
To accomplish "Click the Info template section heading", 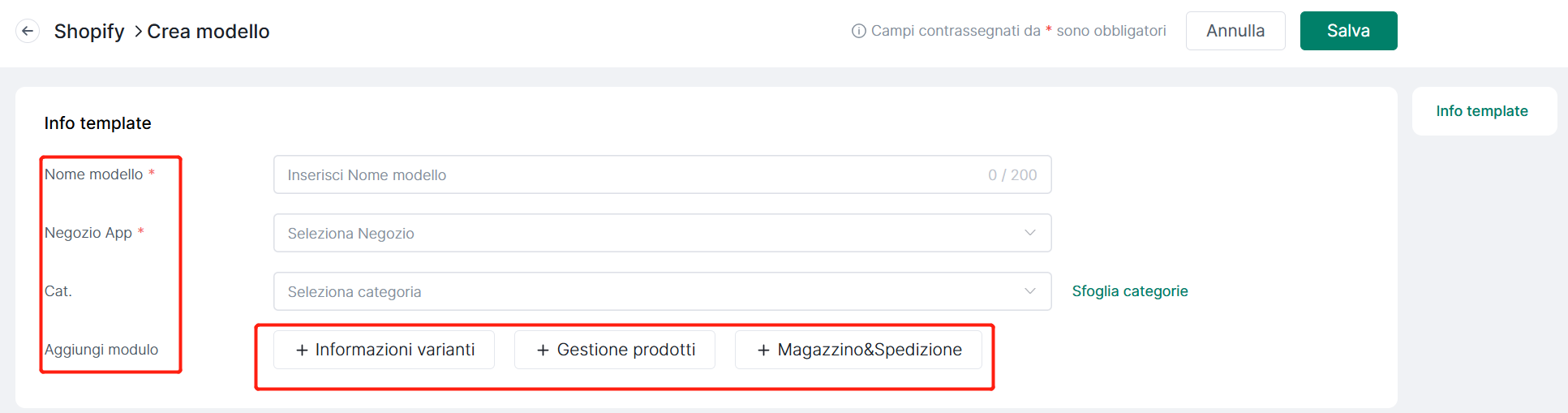I will (x=97, y=123).
